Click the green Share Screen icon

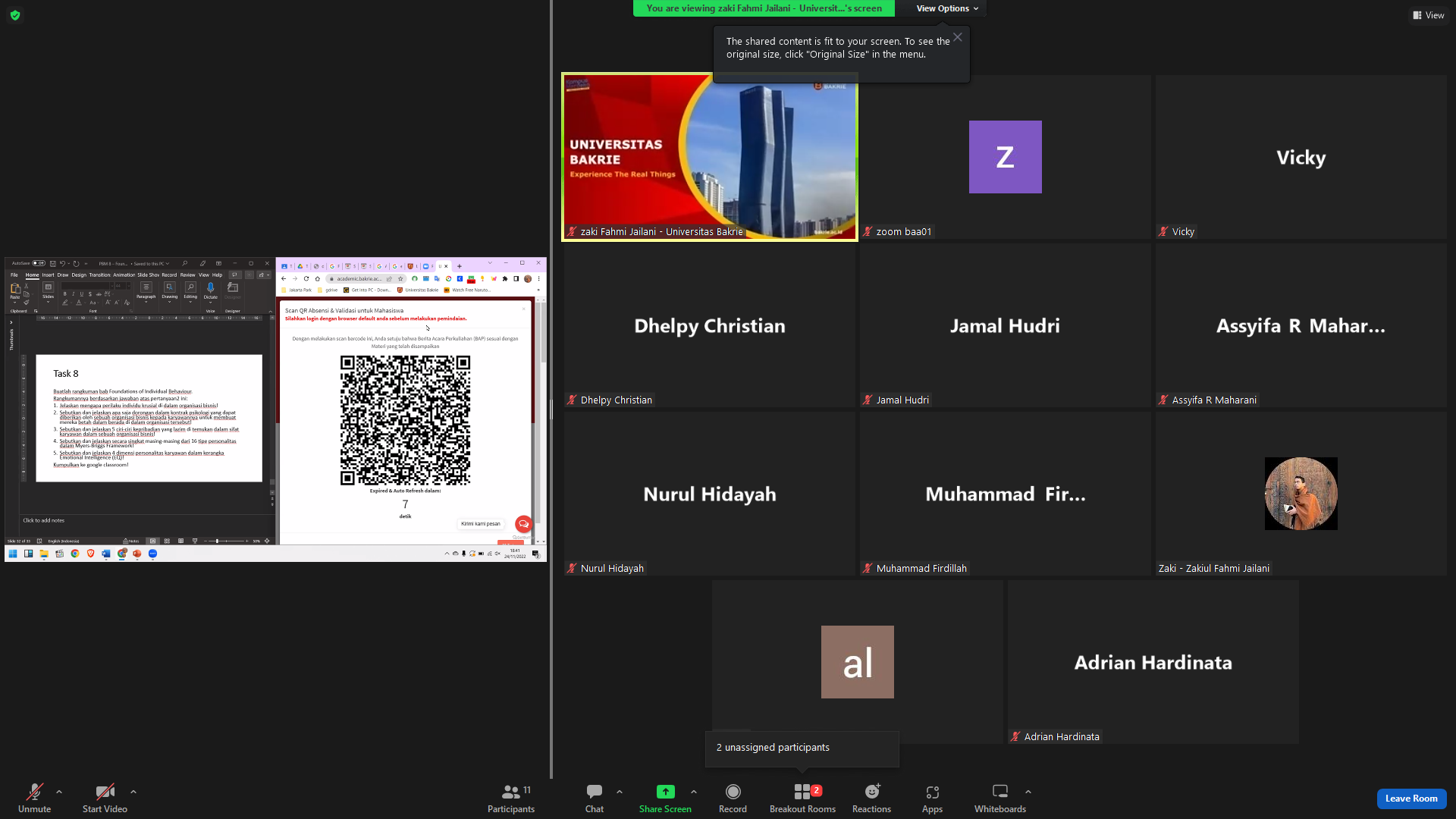[665, 792]
